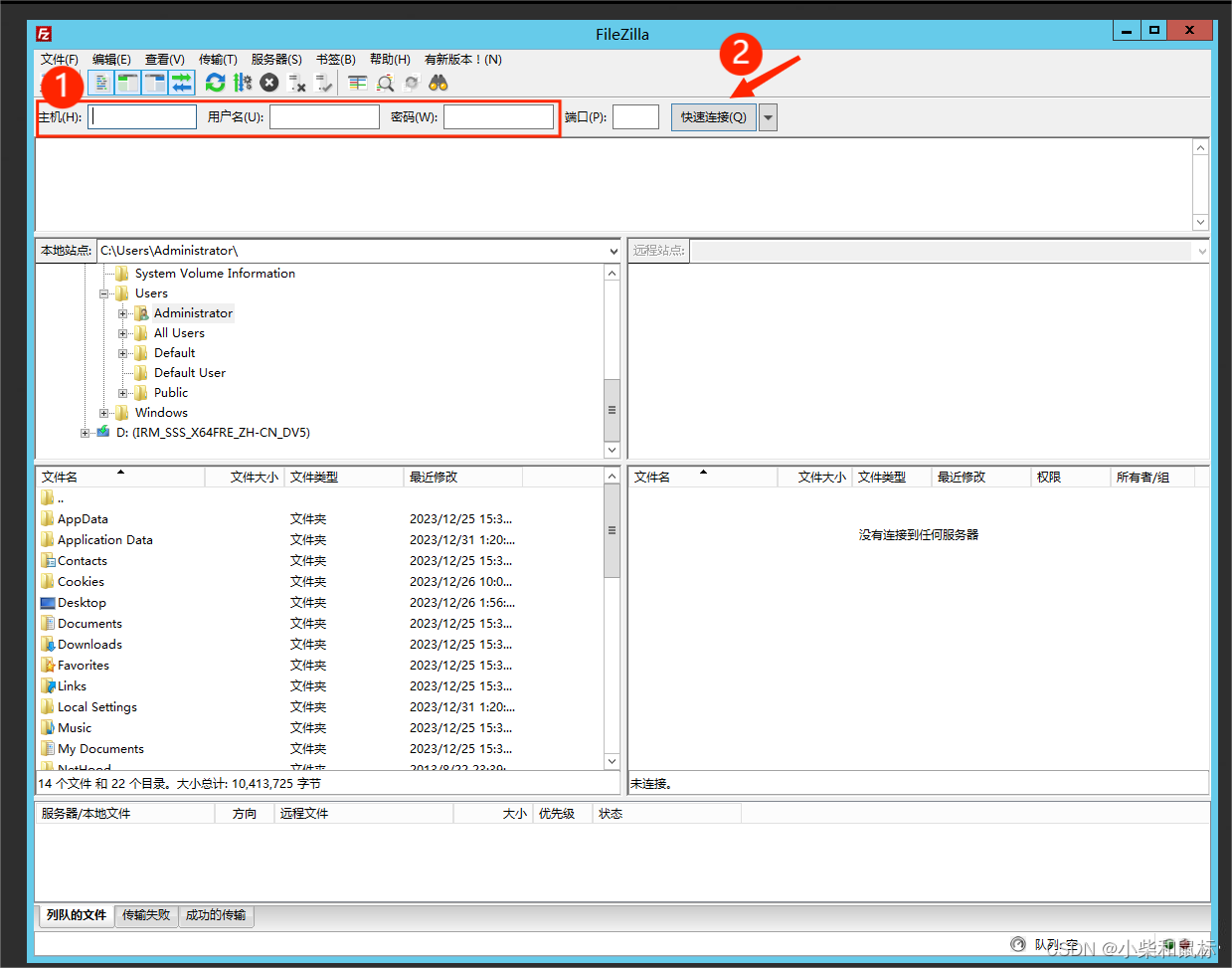This screenshot has height=968, width=1232.
Task: Expand the Default folder tree node
Action: pos(123,353)
